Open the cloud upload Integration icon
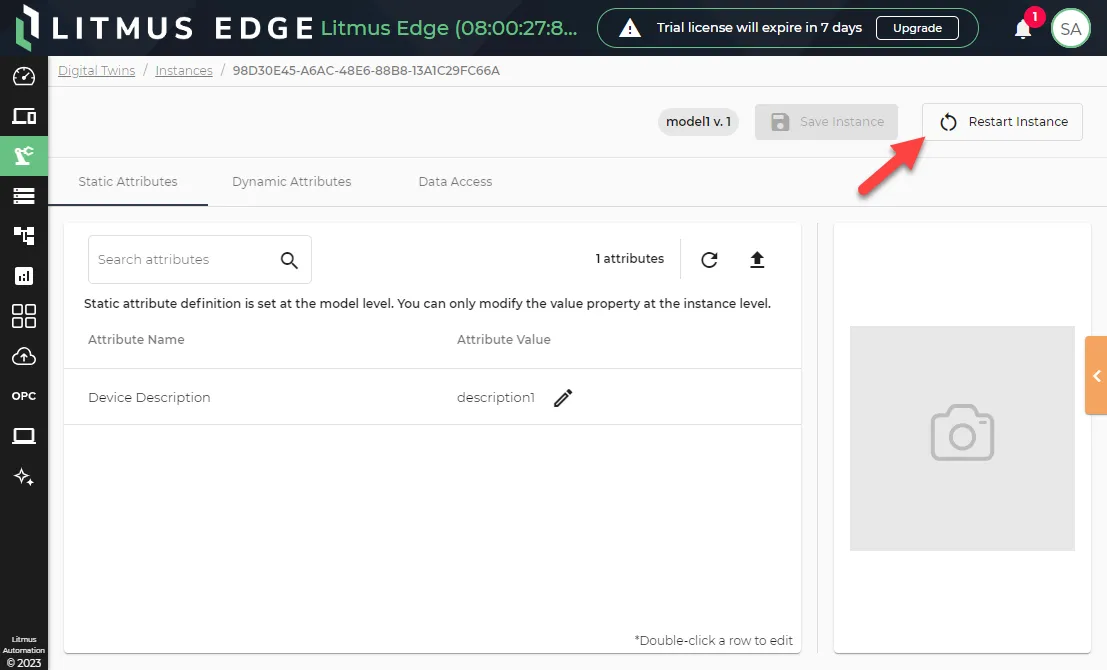1107x670 pixels. [x=24, y=357]
